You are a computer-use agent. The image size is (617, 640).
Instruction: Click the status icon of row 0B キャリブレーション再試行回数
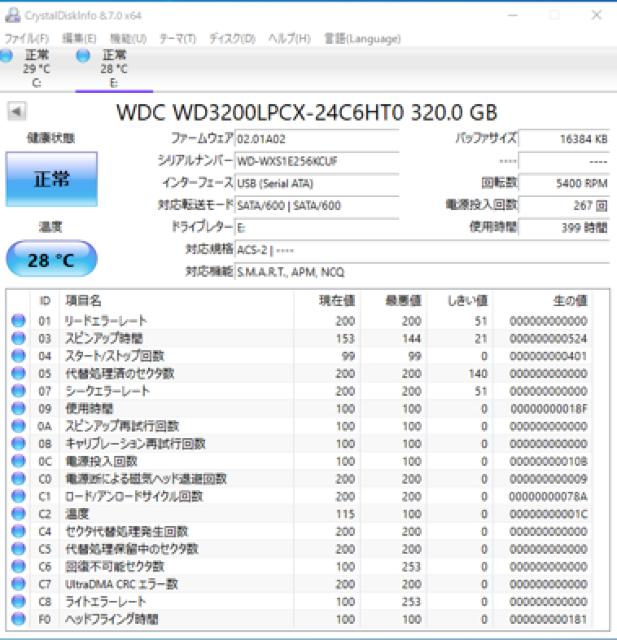18,444
